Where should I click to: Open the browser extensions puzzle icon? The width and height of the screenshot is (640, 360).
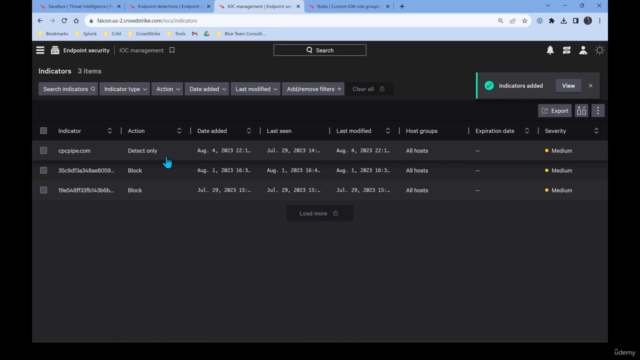(551, 21)
